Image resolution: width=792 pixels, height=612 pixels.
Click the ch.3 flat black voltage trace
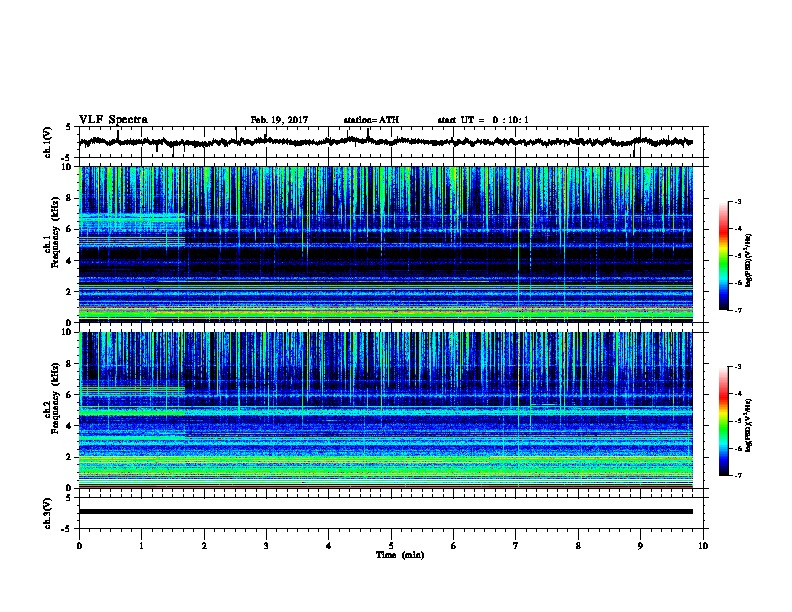click(x=385, y=512)
